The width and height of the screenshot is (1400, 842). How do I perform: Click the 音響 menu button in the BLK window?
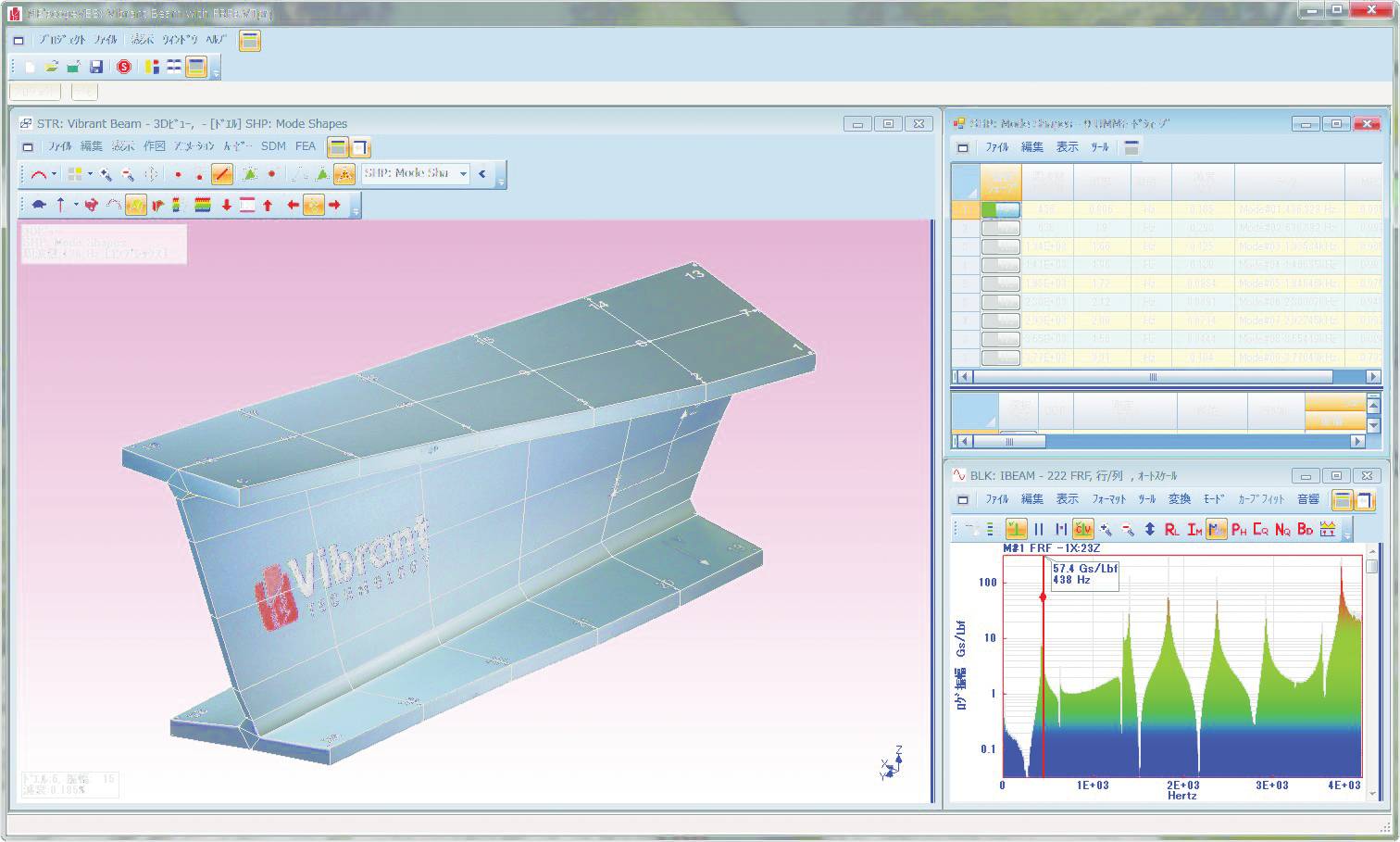tap(1307, 499)
